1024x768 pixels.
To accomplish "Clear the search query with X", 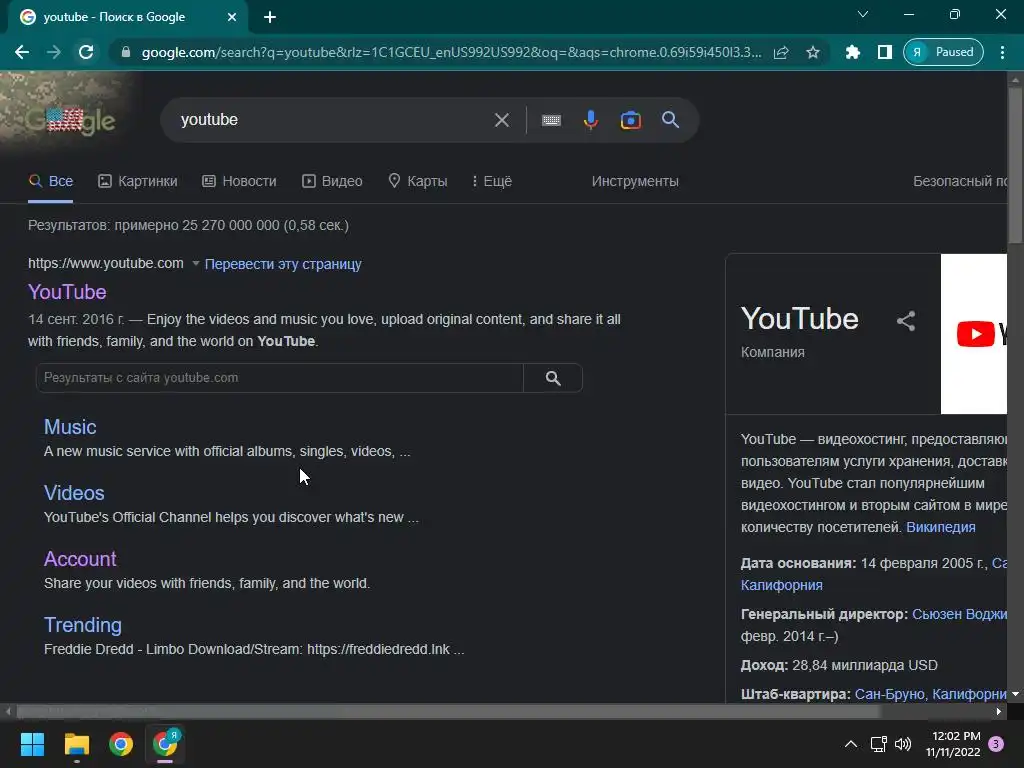I will click(502, 120).
